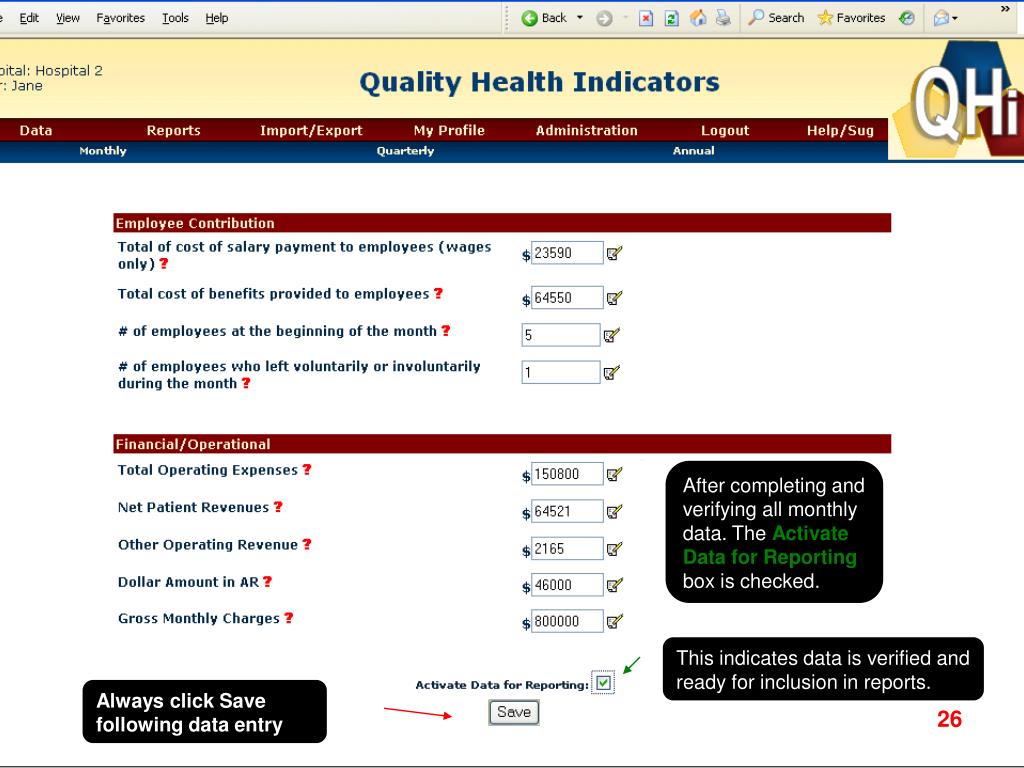Click help question mark for Total Operating Expenses
1024x768 pixels.
tap(307, 469)
